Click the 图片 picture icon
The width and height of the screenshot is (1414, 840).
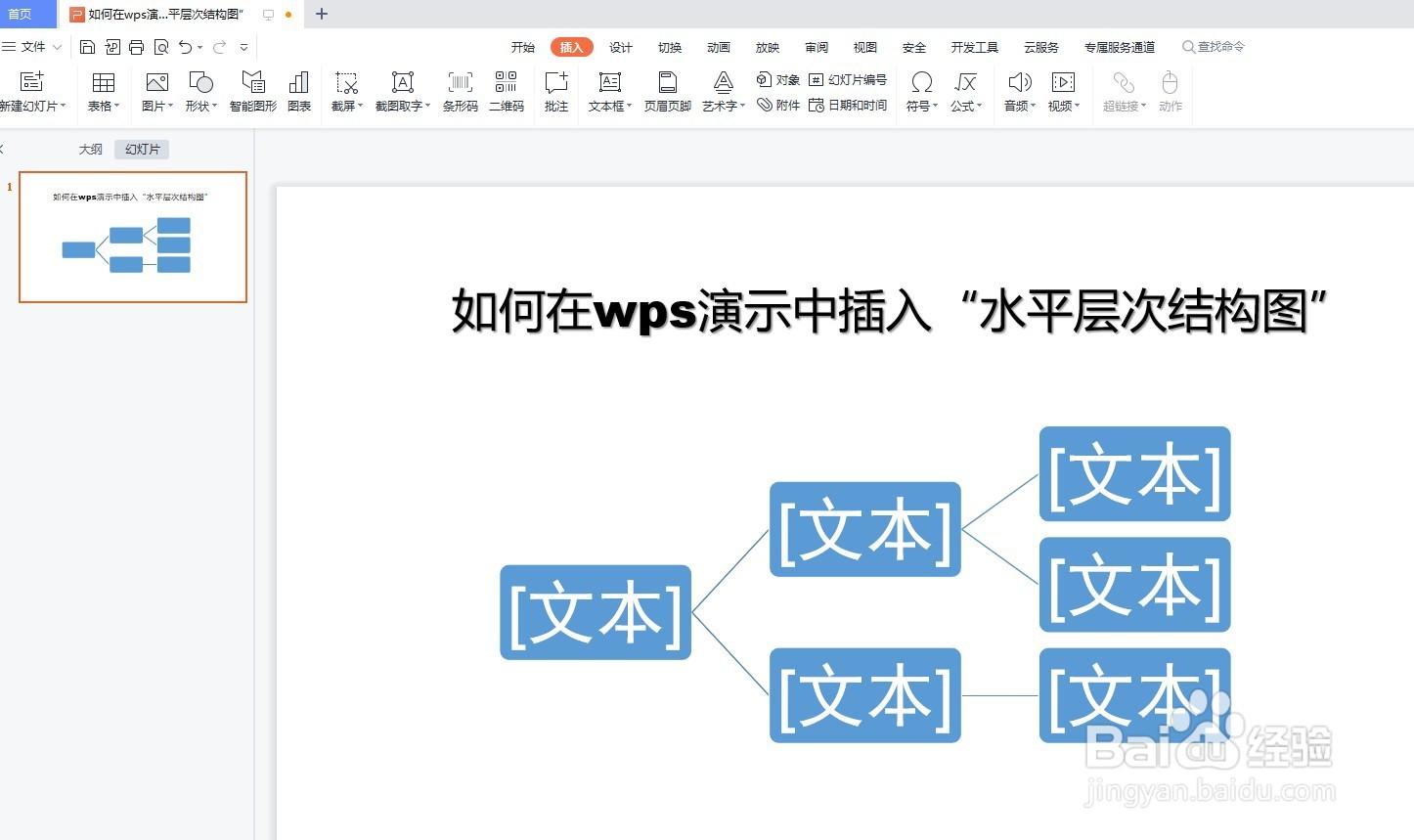[156, 82]
